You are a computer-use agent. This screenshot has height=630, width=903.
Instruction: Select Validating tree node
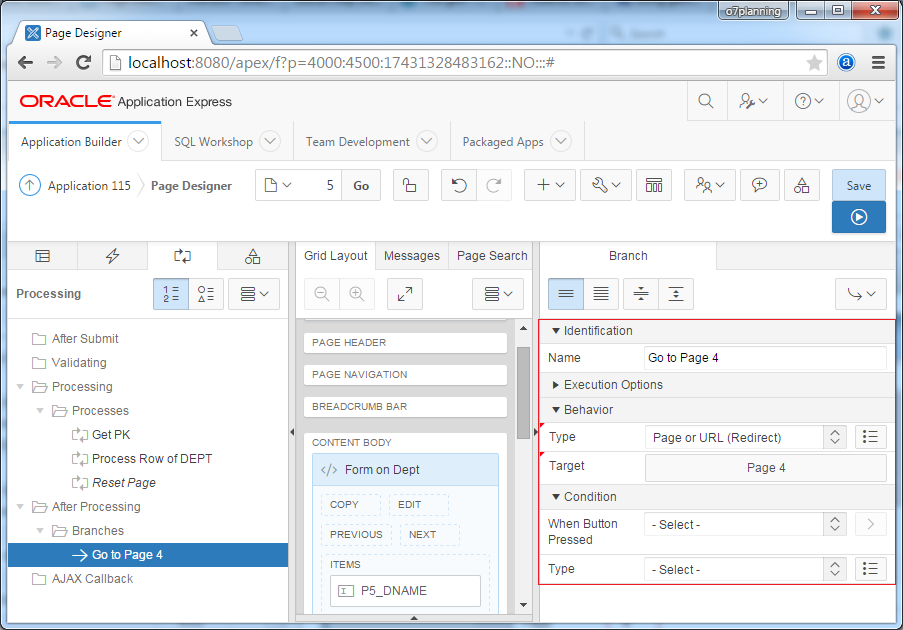[x=79, y=363]
